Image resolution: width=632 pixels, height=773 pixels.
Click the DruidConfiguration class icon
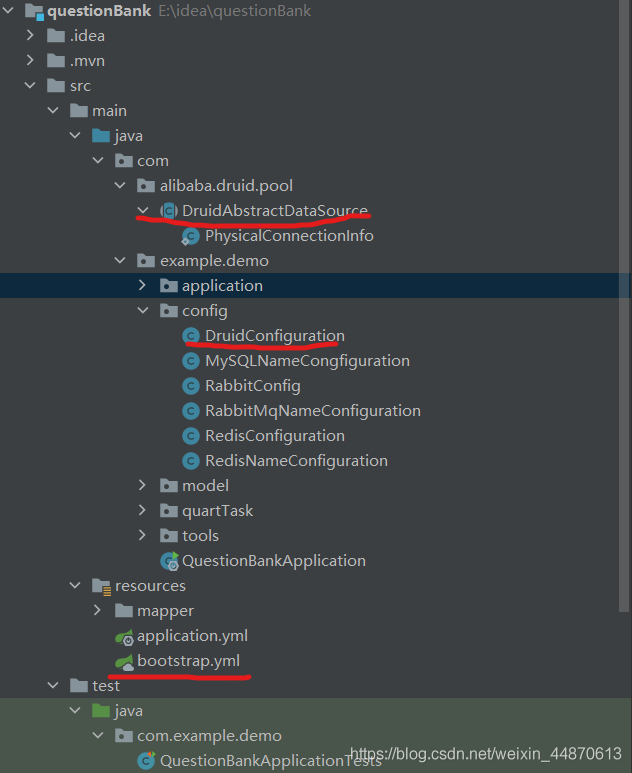191,336
